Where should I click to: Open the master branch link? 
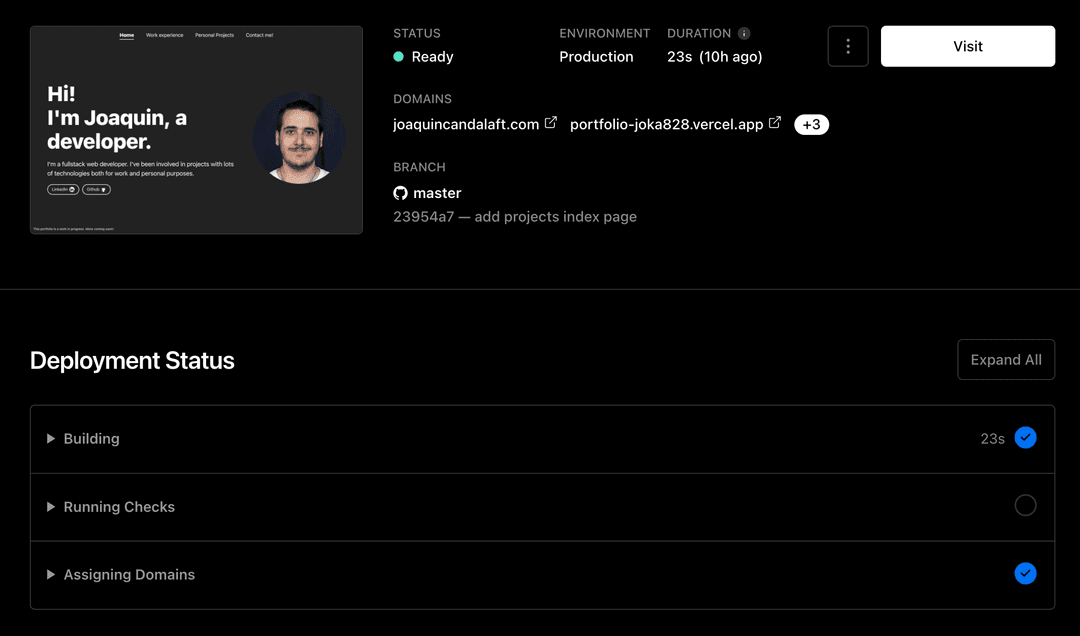[437, 193]
